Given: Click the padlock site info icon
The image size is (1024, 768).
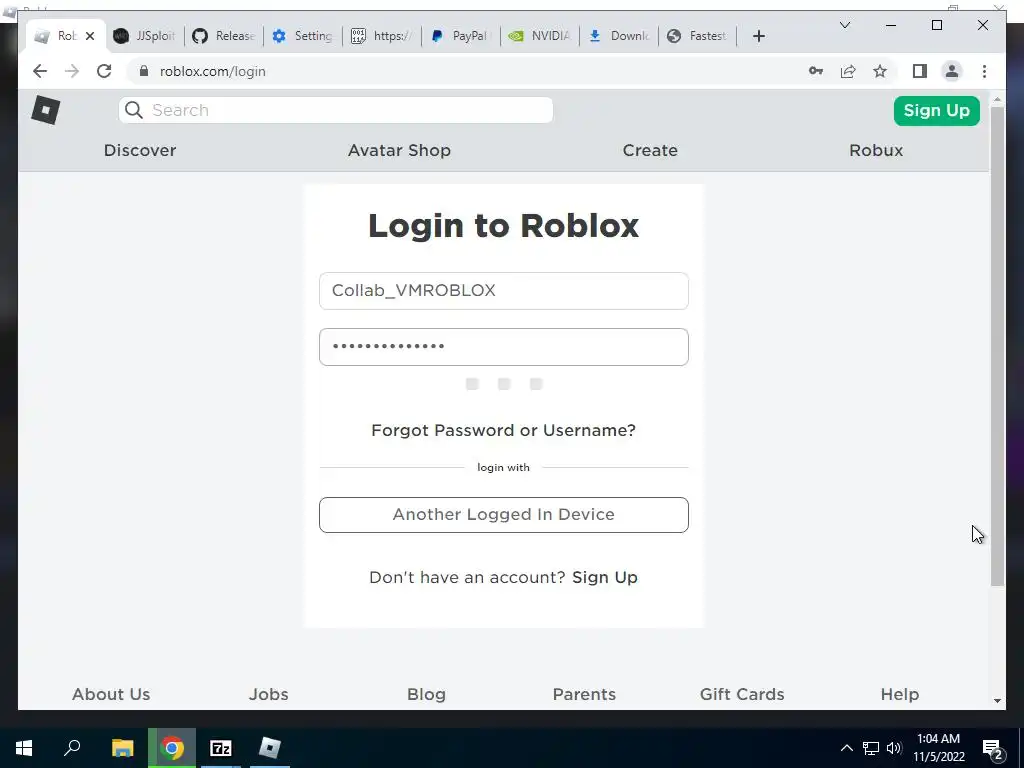Looking at the screenshot, I should [x=144, y=71].
